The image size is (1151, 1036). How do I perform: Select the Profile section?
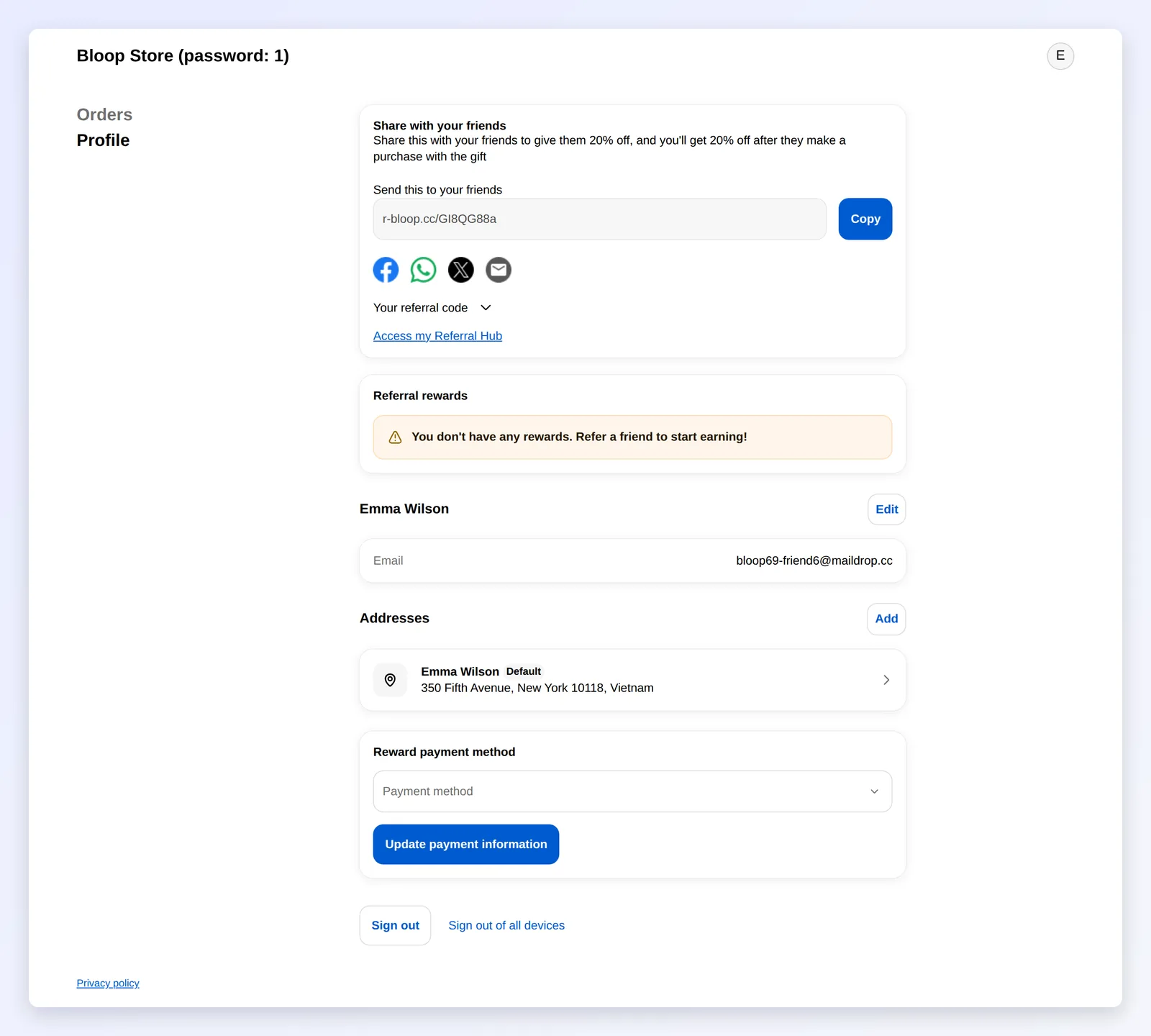103,140
